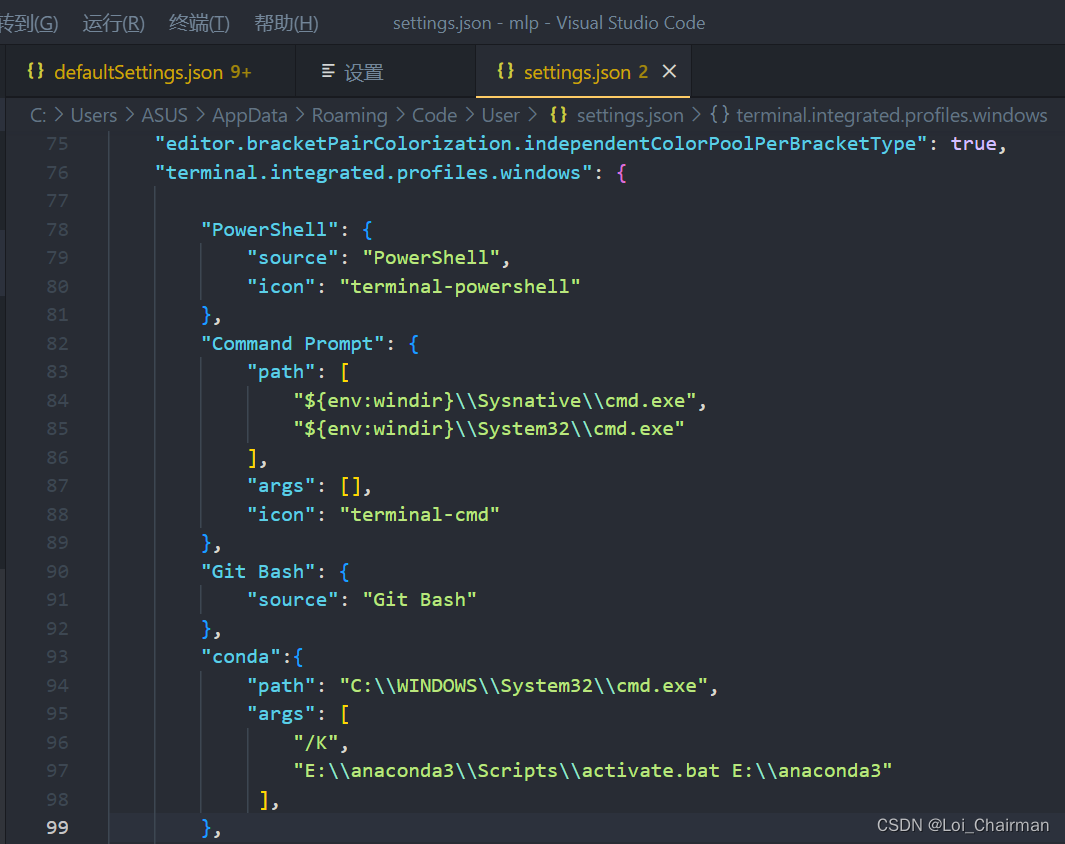The height and width of the screenshot is (844, 1065).
Task: Click the ASUS breadcrumb segment
Action: click(164, 115)
